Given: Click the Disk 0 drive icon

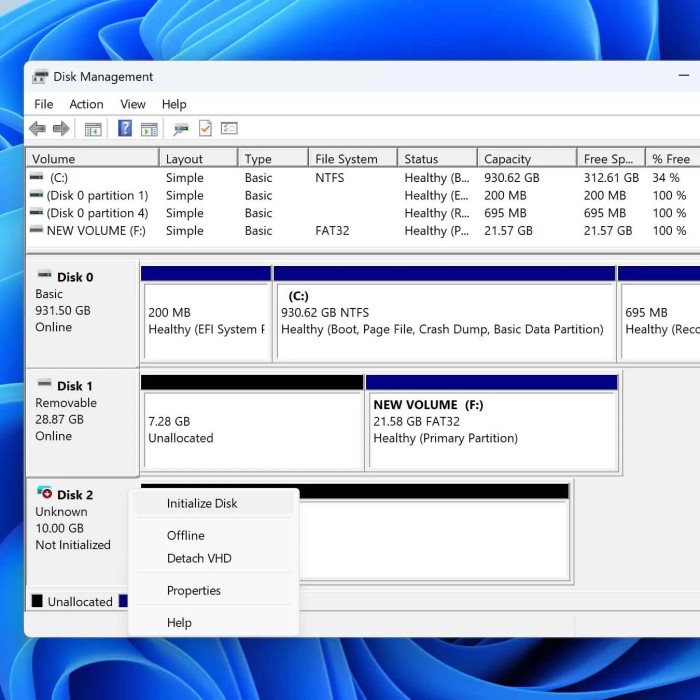Looking at the screenshot, I should [44, 275].
